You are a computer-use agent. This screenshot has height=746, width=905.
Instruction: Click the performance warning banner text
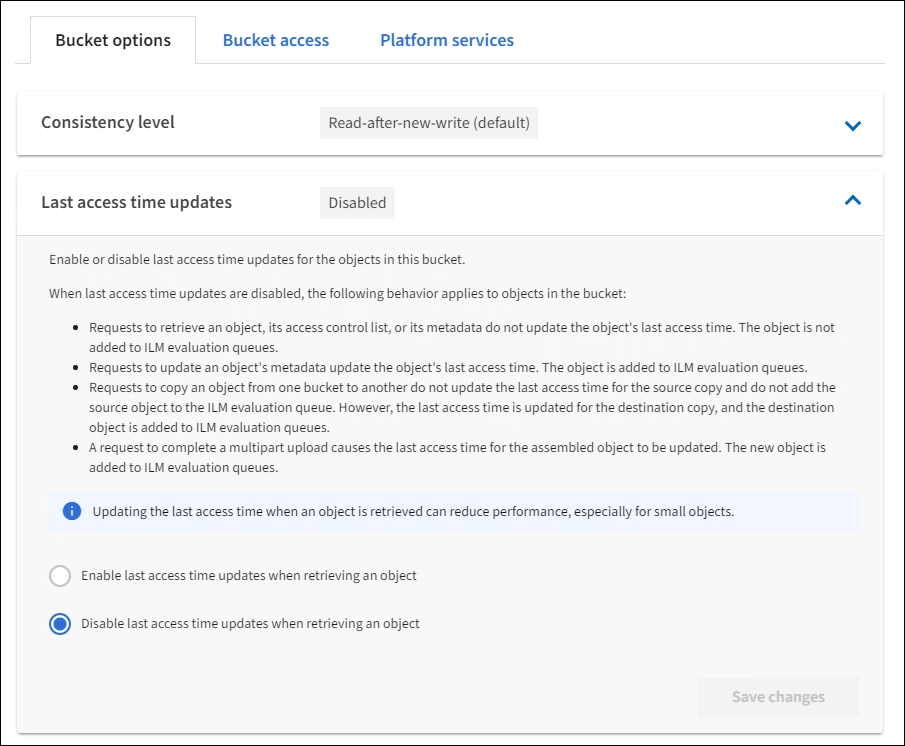413,511
